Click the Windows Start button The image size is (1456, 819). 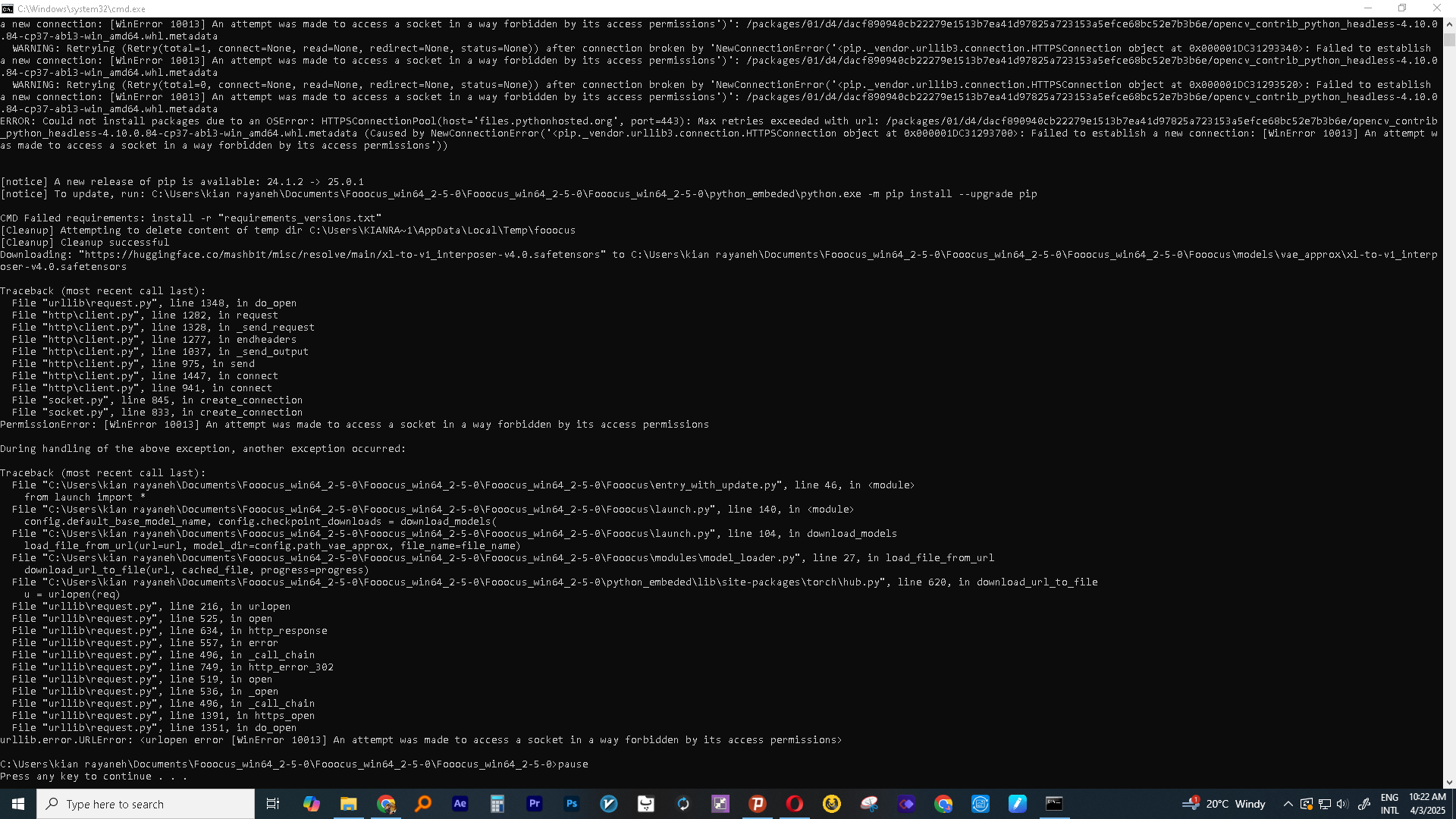pyautogui.click(x=18, y=804)
